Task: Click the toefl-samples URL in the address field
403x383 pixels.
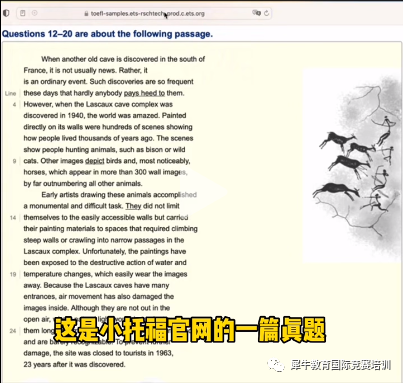Action: [148, 14]
